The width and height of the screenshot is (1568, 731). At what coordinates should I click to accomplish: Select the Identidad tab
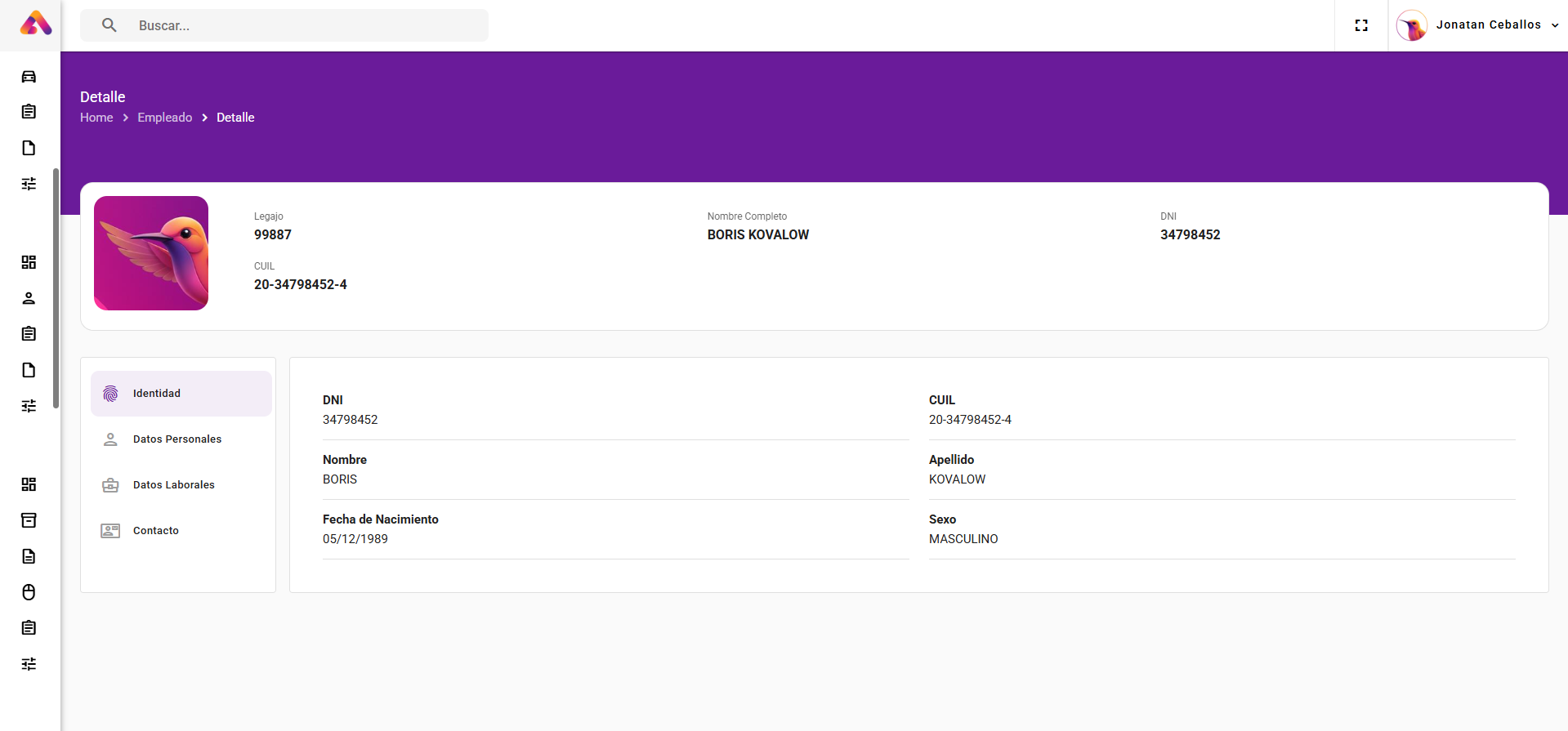point(157,394)
